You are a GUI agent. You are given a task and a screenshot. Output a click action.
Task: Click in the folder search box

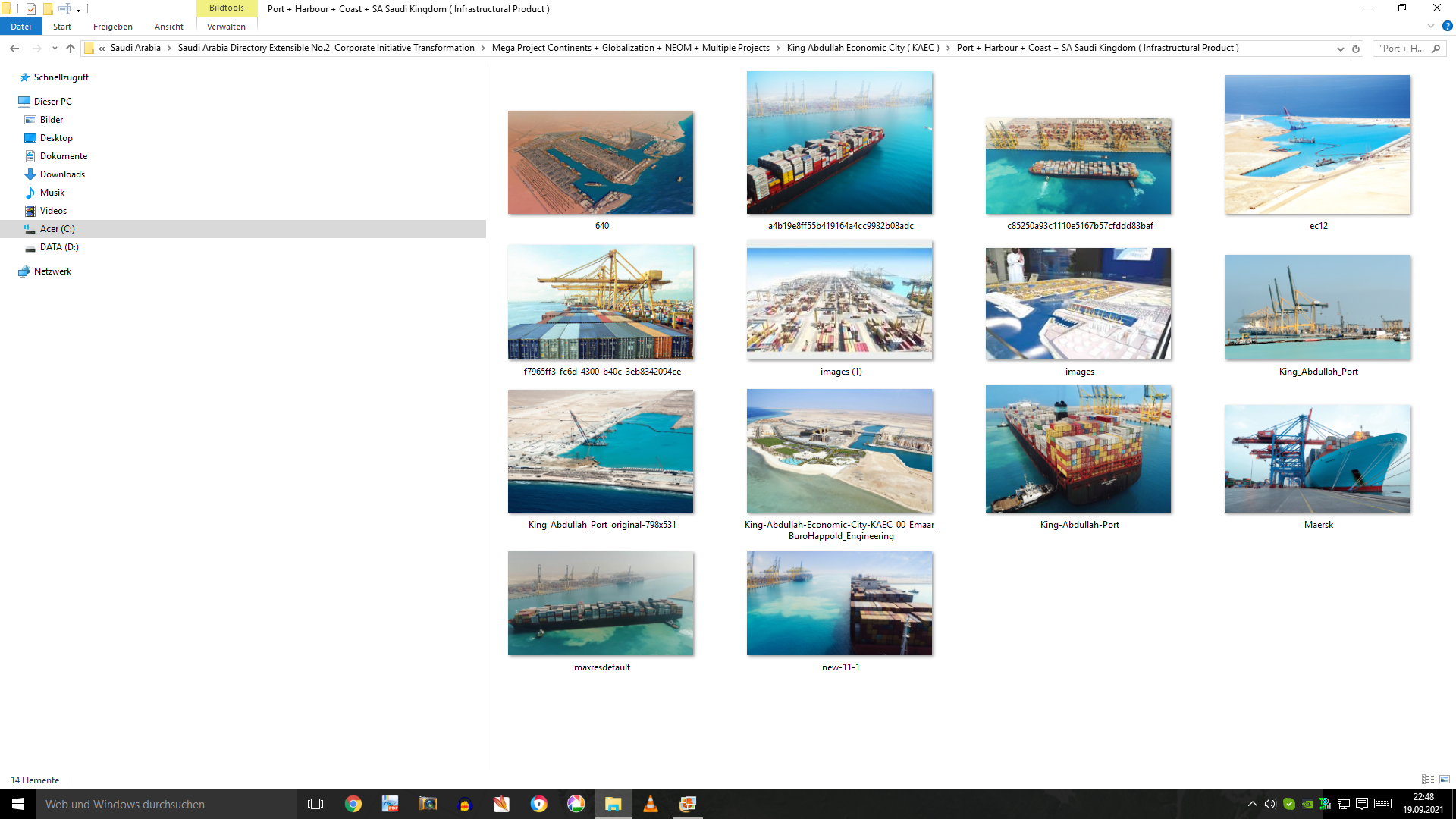tap(1409, 49)
